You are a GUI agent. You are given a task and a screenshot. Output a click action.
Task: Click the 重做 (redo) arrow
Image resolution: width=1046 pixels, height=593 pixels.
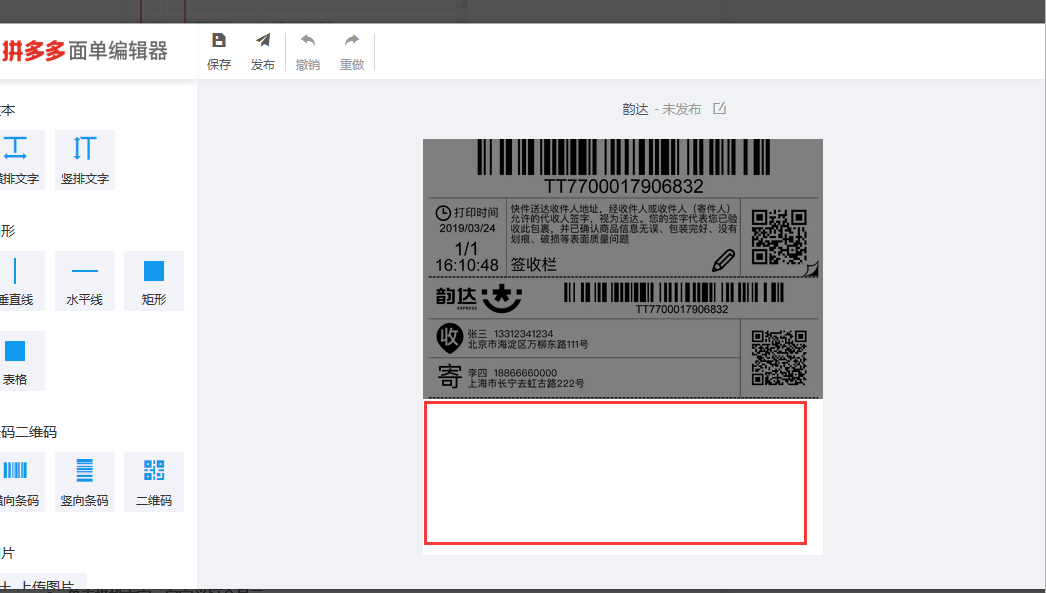[352, 41]
